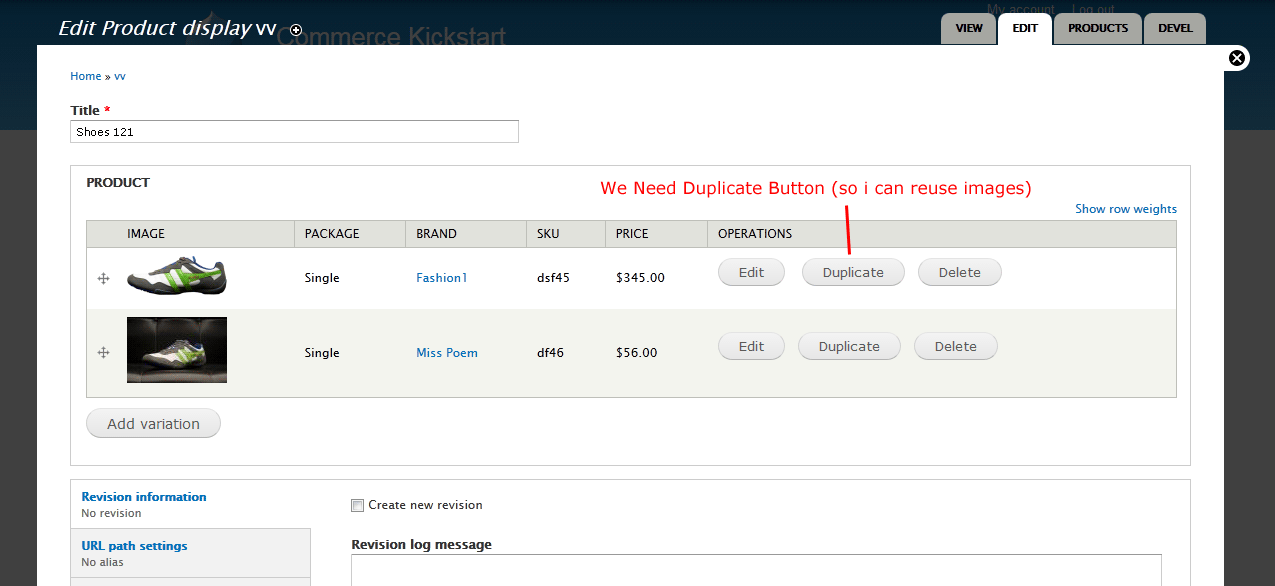
Task: Grab the drag handle for Fashion1 row
Action: (103, 278)
